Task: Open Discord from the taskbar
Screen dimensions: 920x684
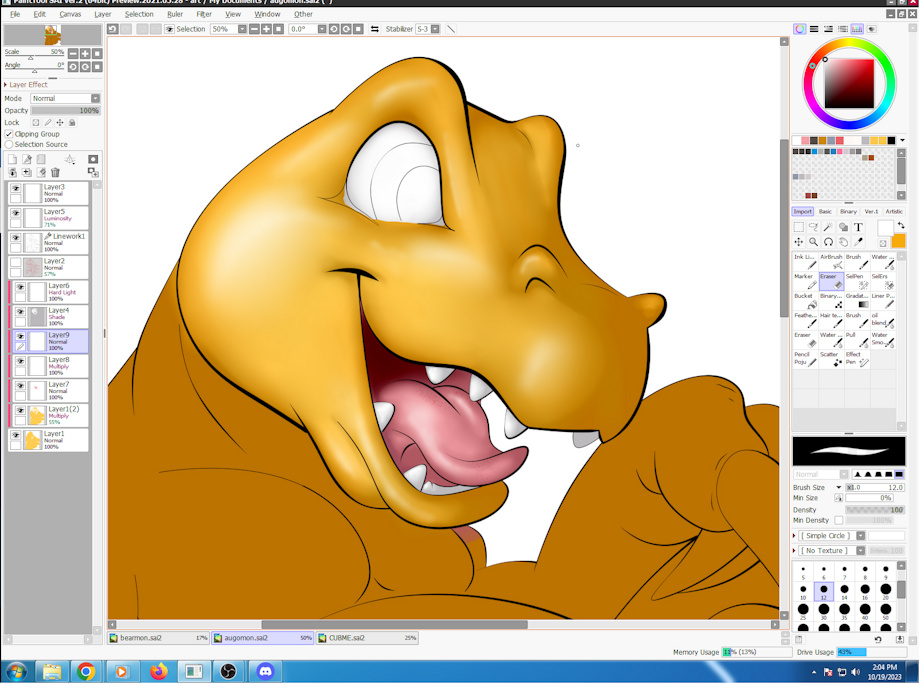Action: click(265, 671)
